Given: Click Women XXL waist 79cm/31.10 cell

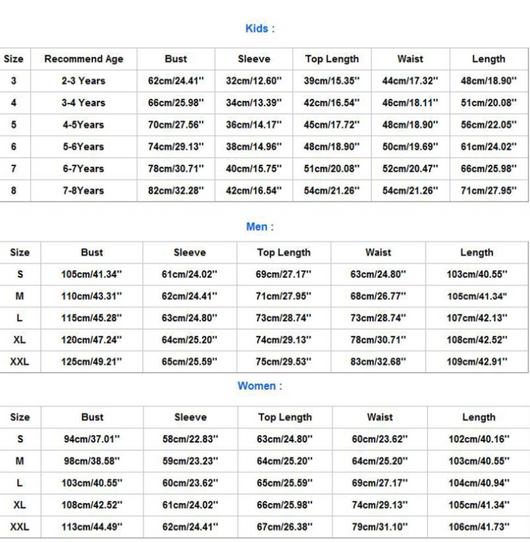Looking at the screenshot, I should point(380,527).
